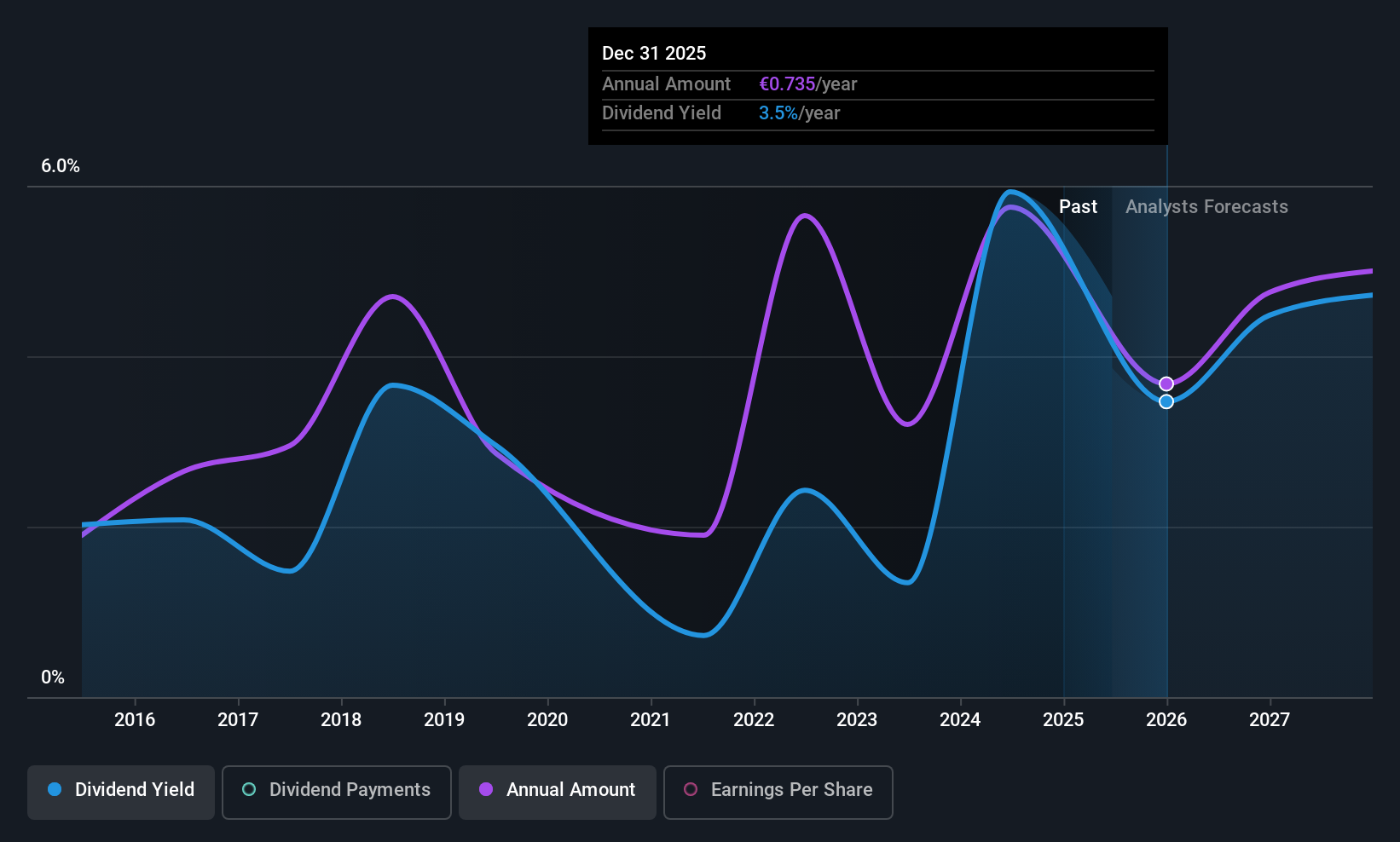This screenshot has width=1400, height=842.
Task: Toggle the Dividend Payments series on
Action: click(337, 793)
